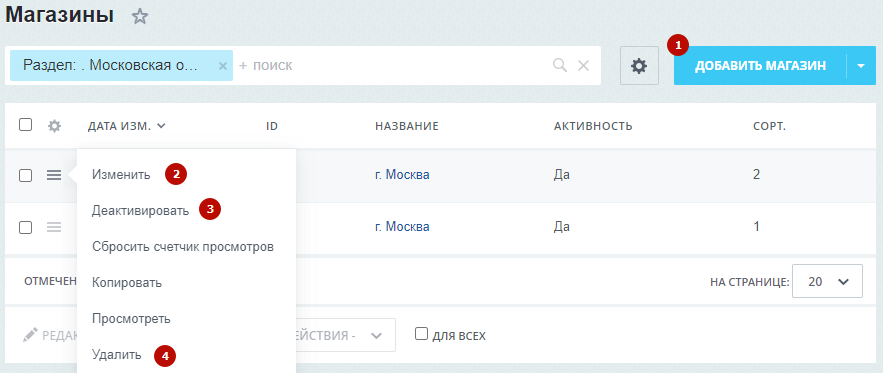Toggle the Для всех checkbox
The height and width of the screenshot is (373, 883).
(x=421, y=334)
